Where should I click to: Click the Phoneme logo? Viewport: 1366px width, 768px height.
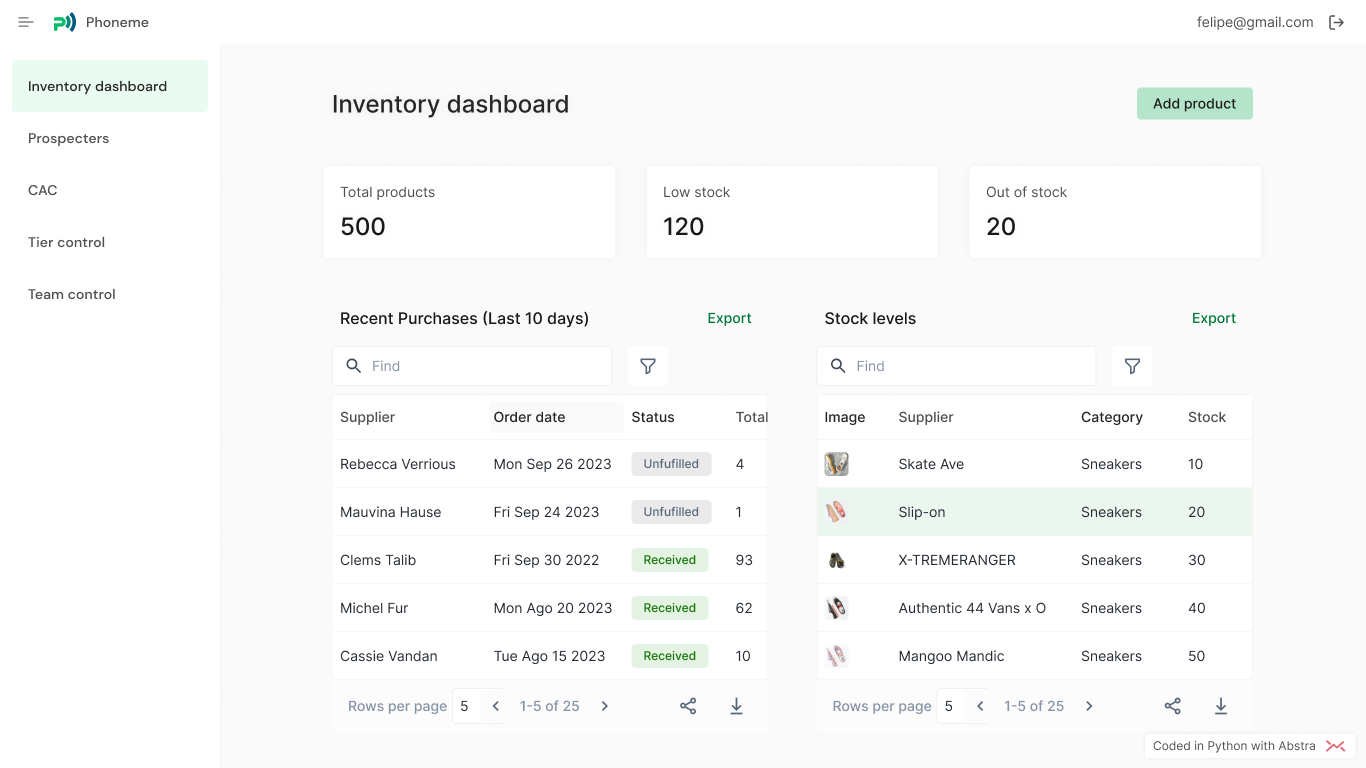pyautogui.click(x=64, y=21)
